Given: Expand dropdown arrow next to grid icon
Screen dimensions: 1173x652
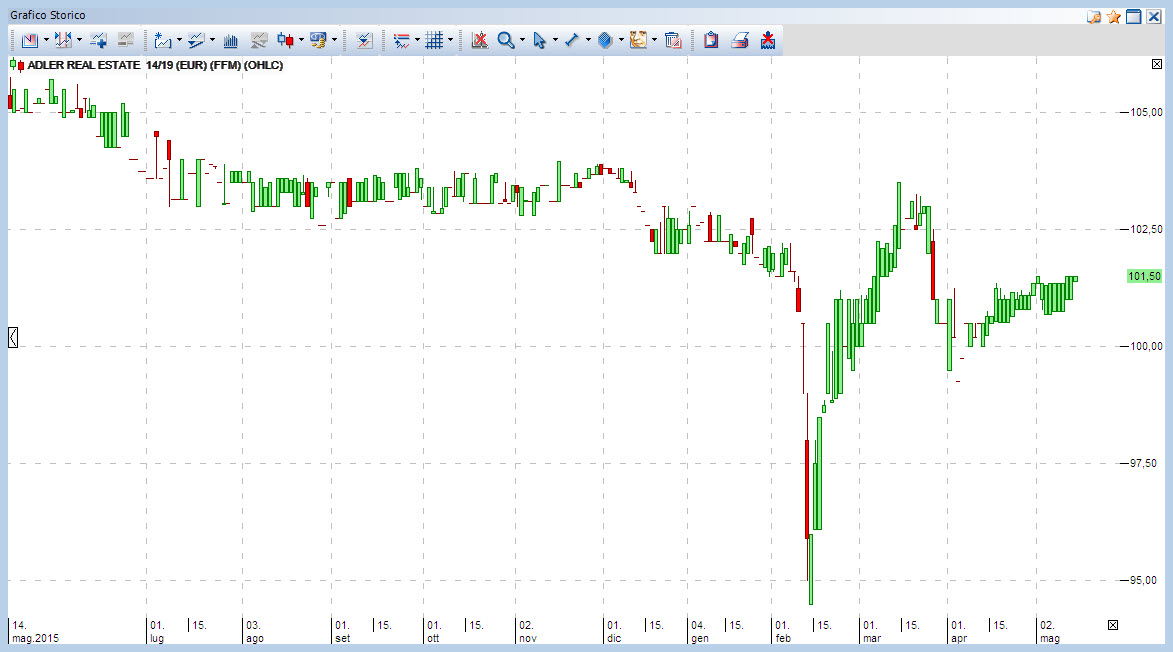Looking at the screenshot, I should click(450, 40).
